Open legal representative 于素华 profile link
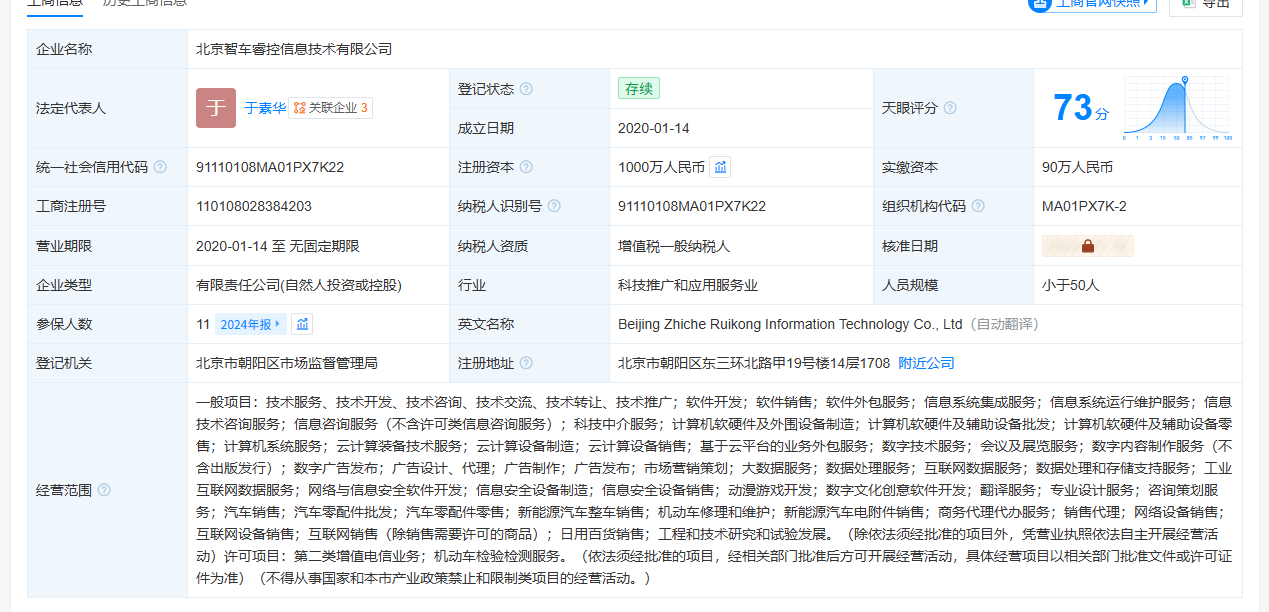Image resolution: width=1269 pixels, height=612 pixels. (264, 108)
